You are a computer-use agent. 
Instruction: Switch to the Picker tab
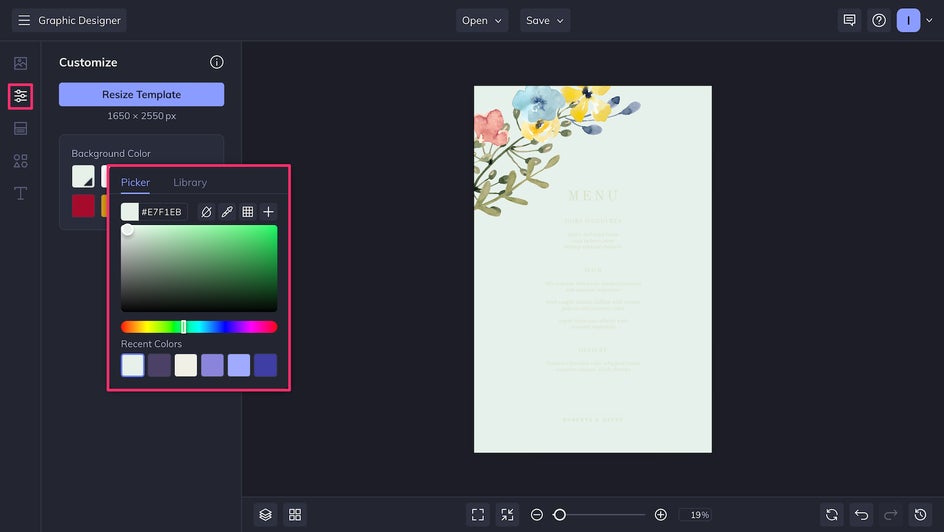[x=135, y=182]
